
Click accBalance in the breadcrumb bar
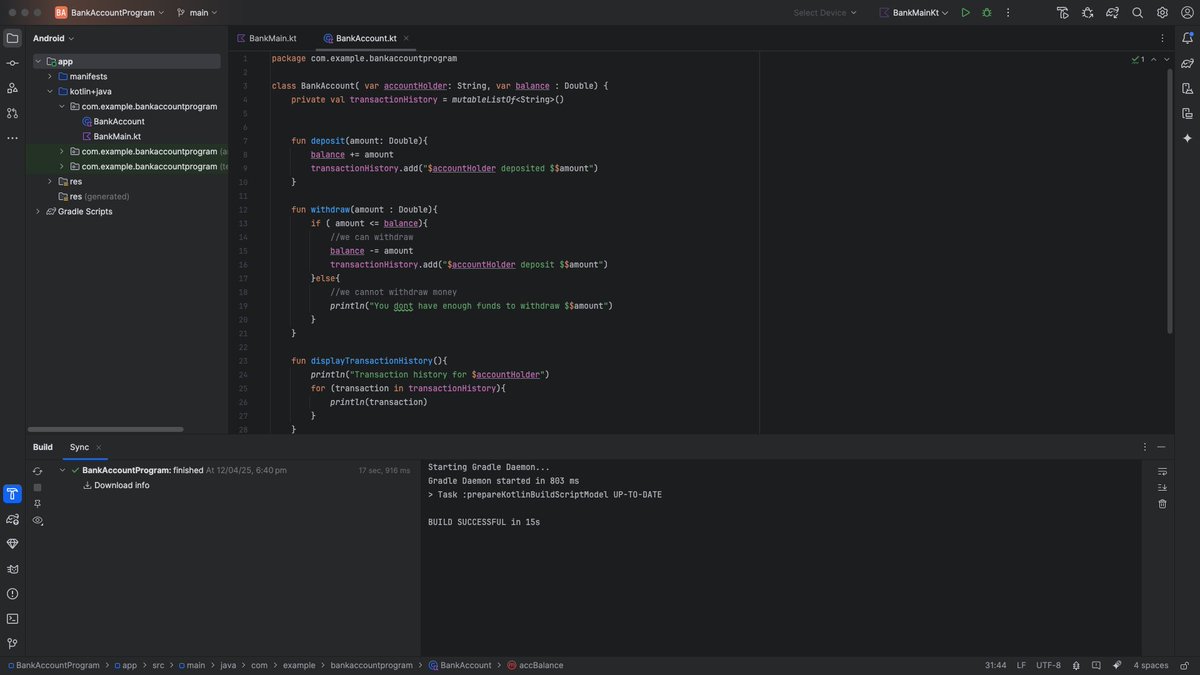pyautogui.click(x=540, y=664)
